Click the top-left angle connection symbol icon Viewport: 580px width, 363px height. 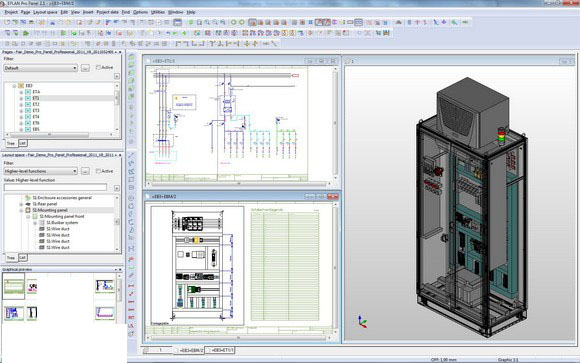pos(178,44)
